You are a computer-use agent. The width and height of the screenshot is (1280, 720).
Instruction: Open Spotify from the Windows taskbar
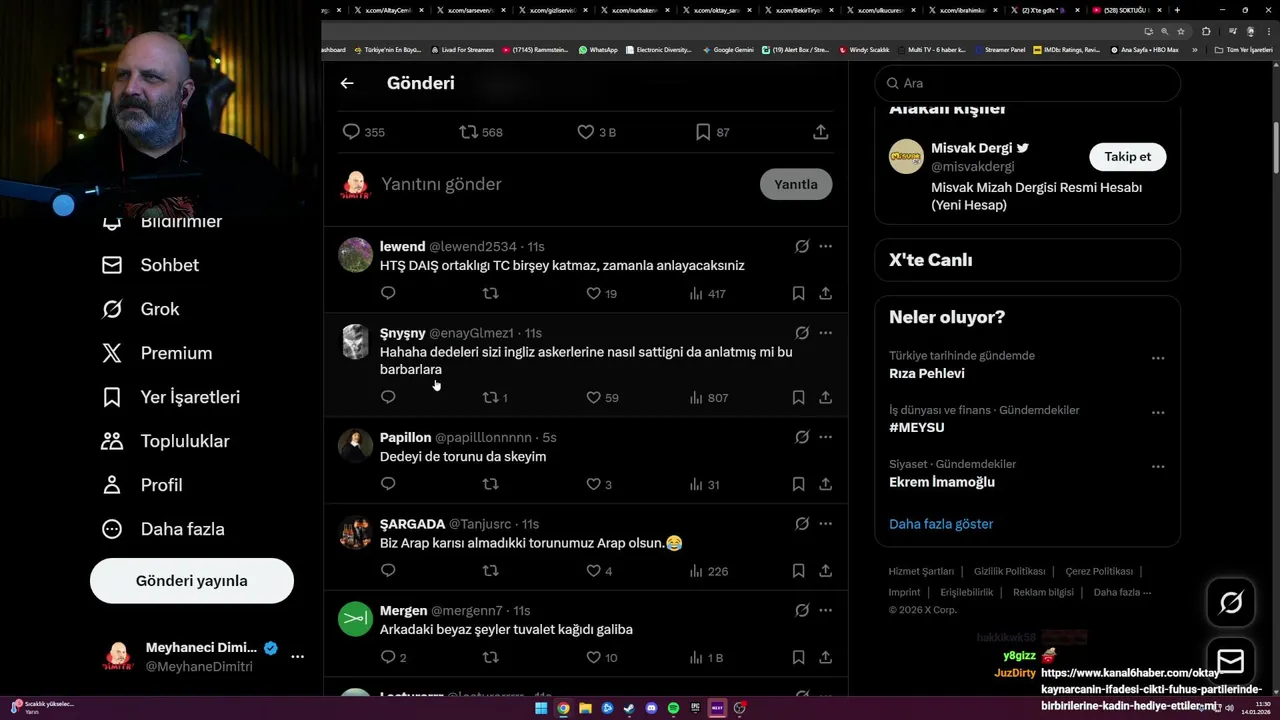(673, 708)
